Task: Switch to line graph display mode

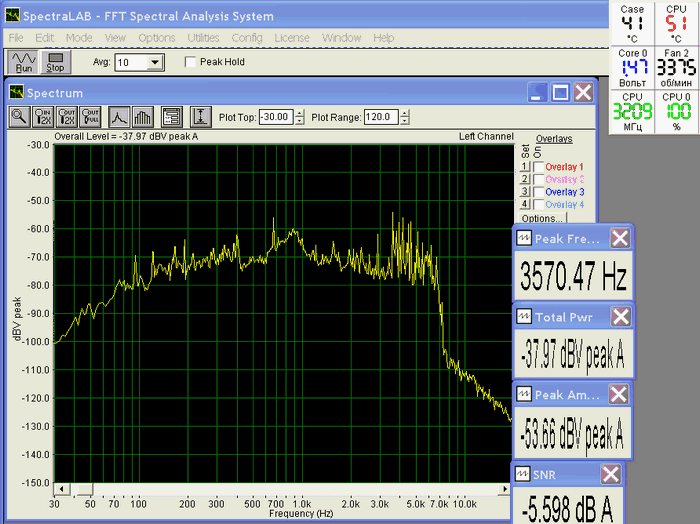Action: click(119, 116)
